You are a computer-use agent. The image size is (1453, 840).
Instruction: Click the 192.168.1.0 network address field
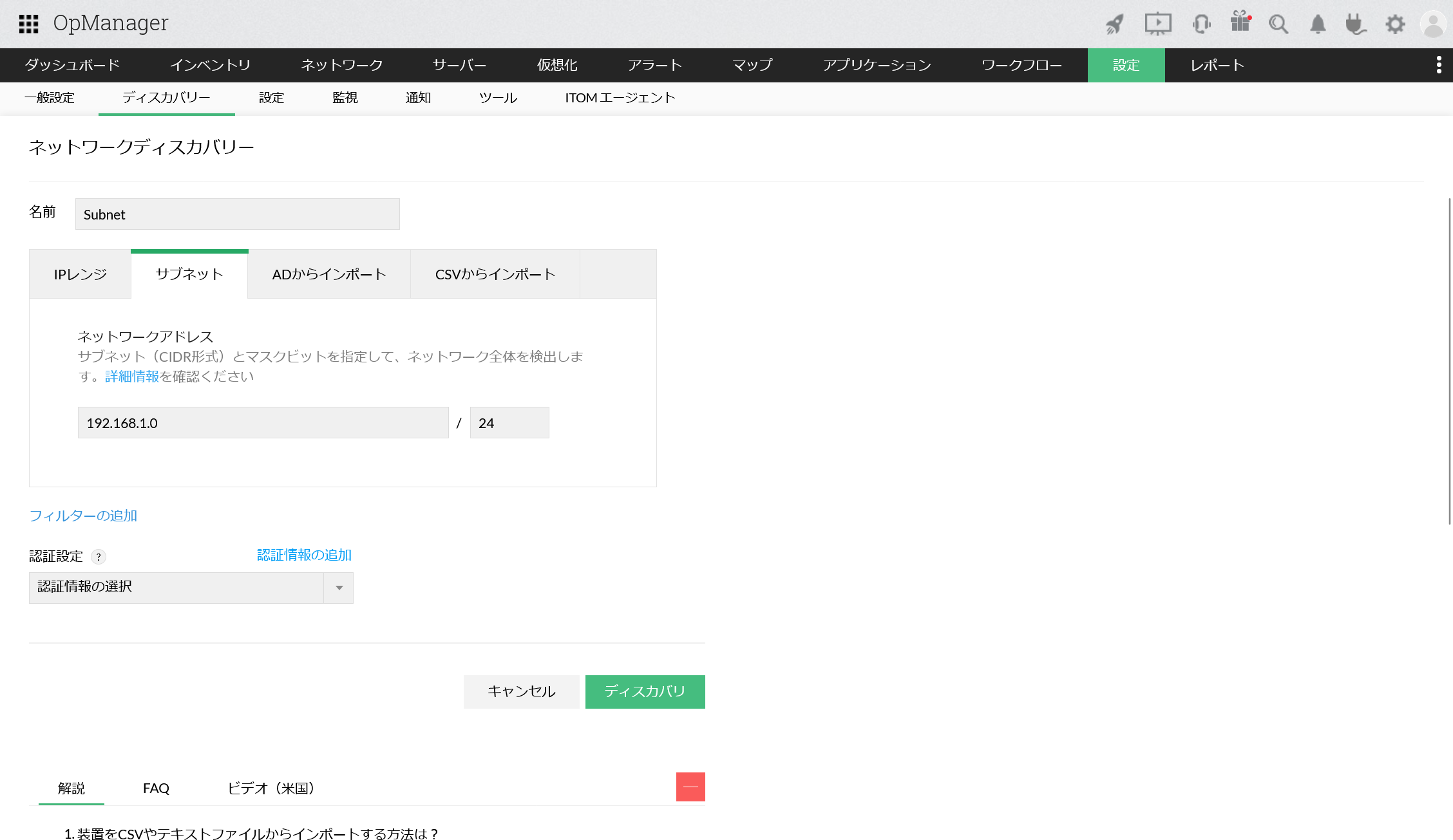263,423
